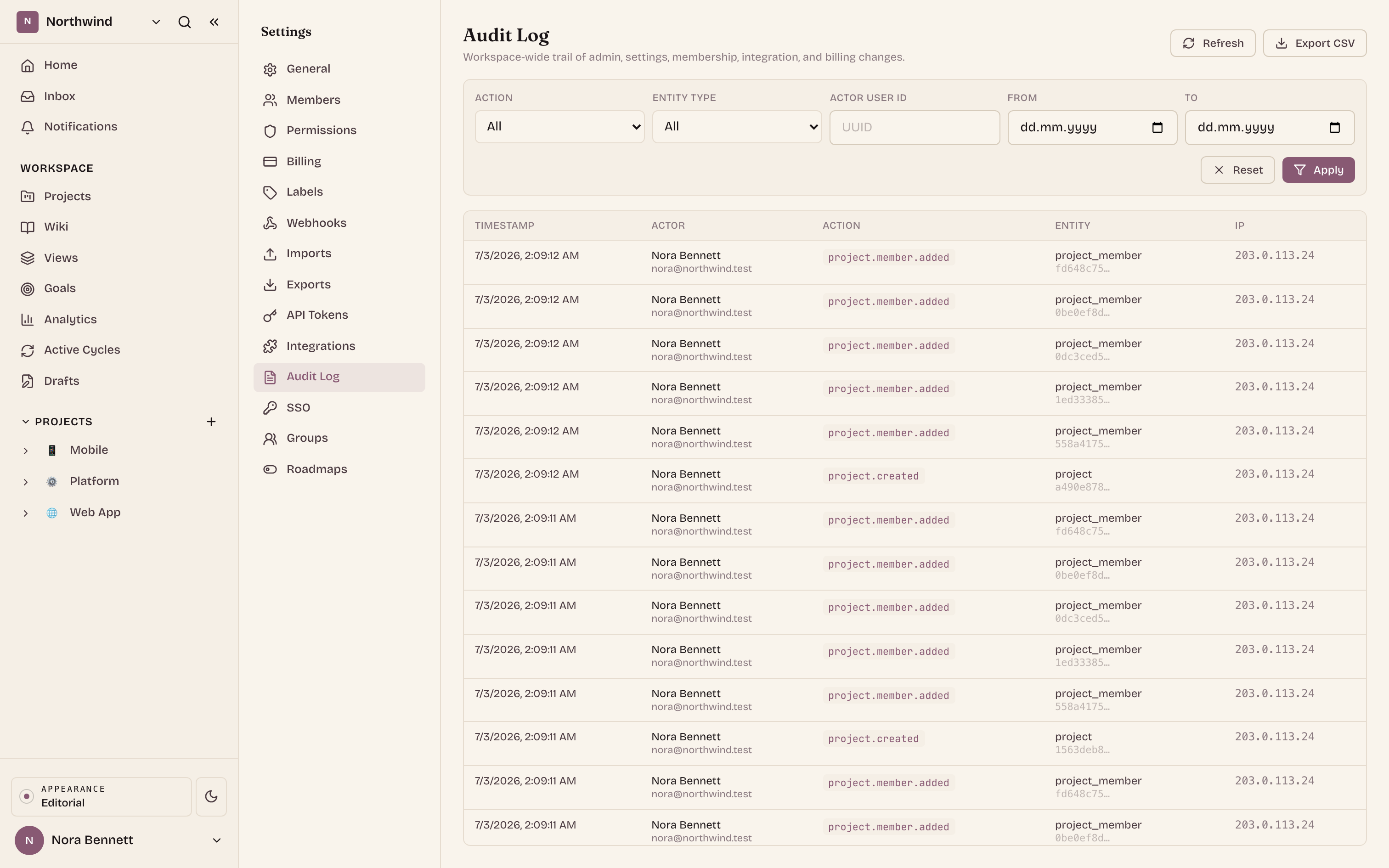Viewport: 1389px width, 868px height.
Task: Click the TIMESTAMP column header
Action: tap(504, 225)
